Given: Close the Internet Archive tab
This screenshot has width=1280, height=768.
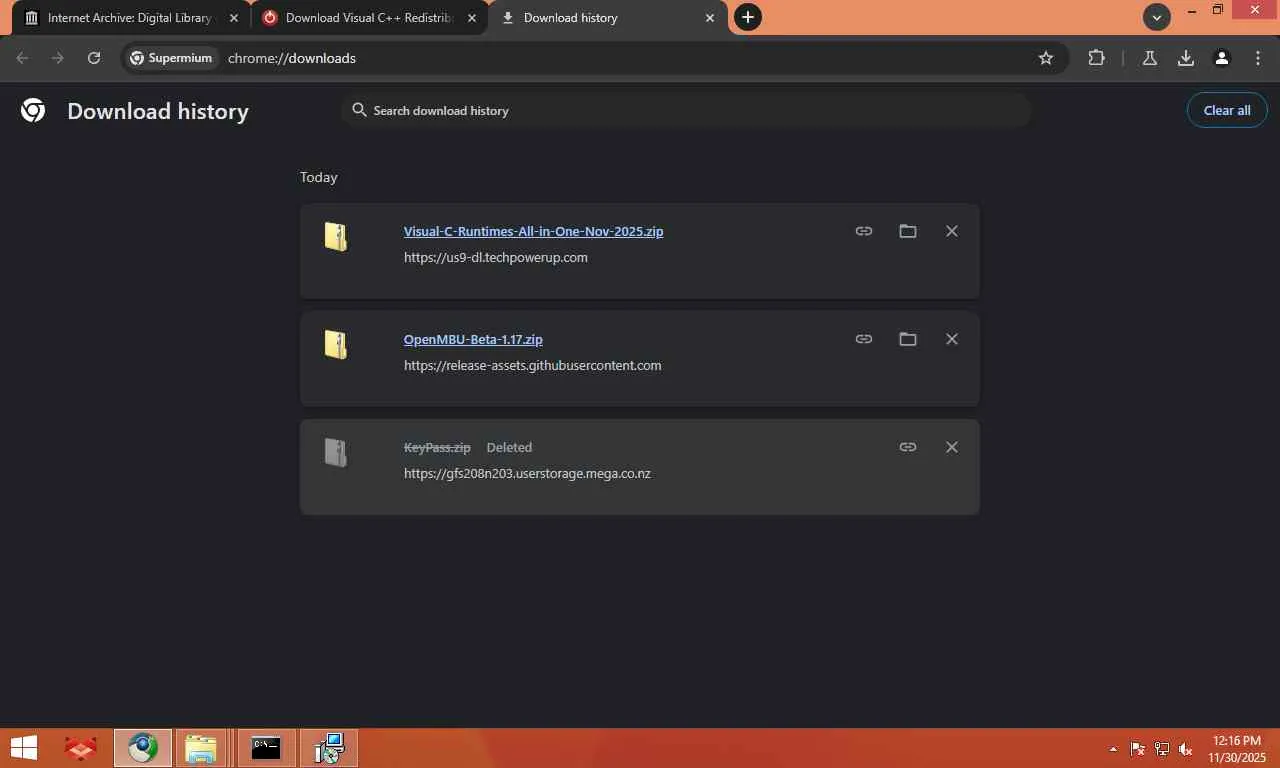Looking at the screenshot, I should tap(234, 18).
